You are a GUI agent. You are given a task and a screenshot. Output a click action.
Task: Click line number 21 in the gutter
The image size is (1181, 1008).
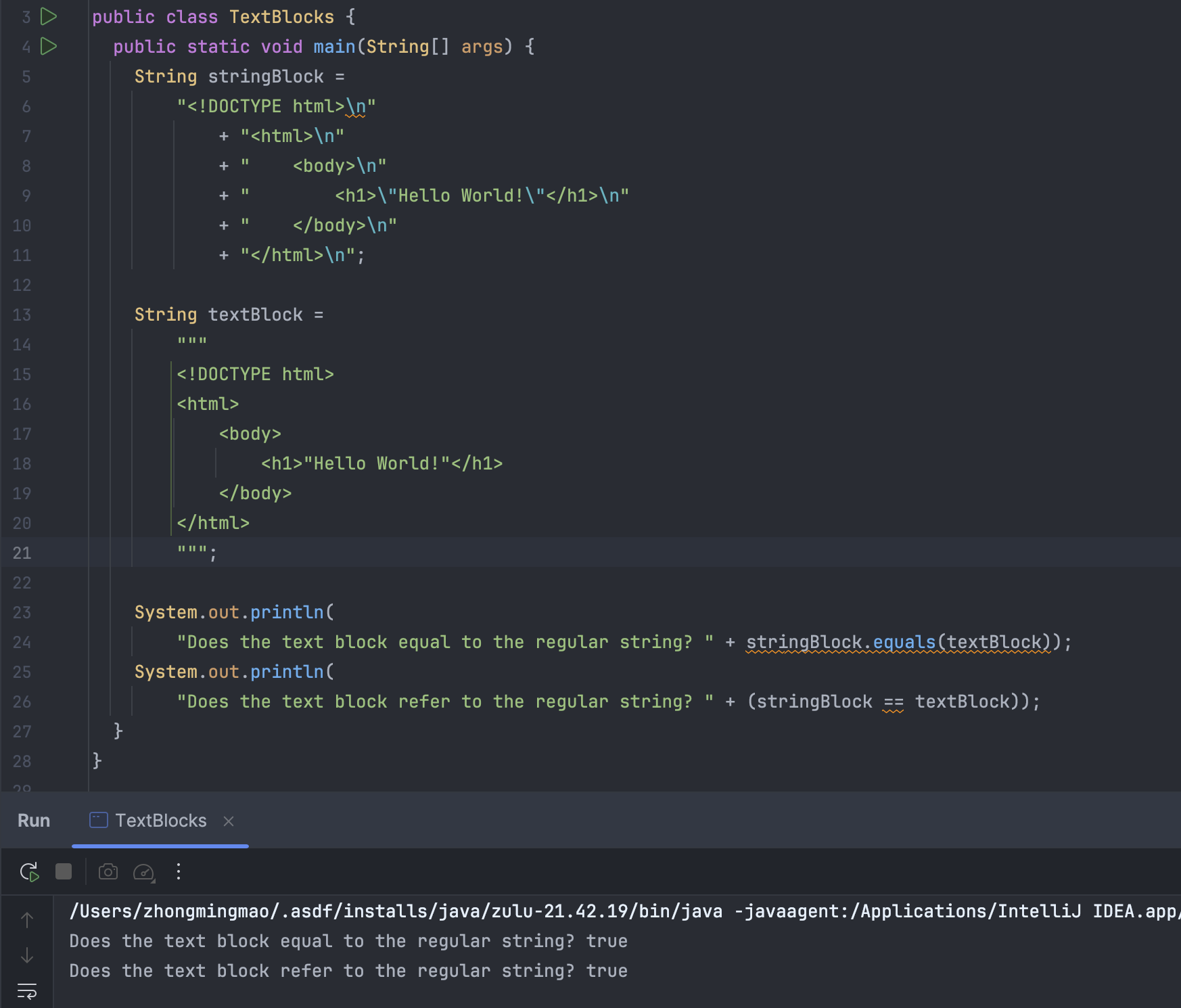tap(22, 553)
